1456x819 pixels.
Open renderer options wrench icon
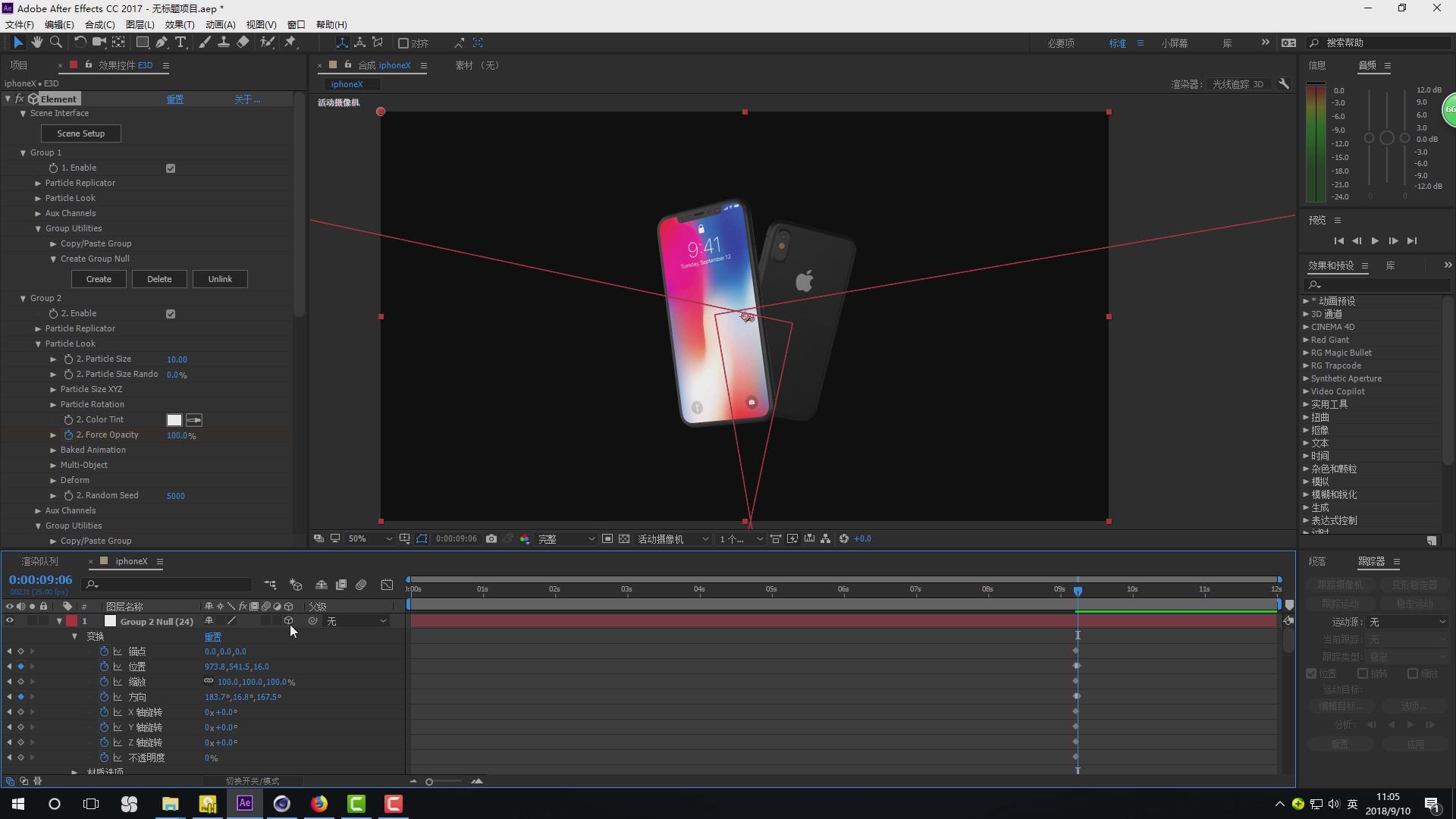pos(1284,84)
